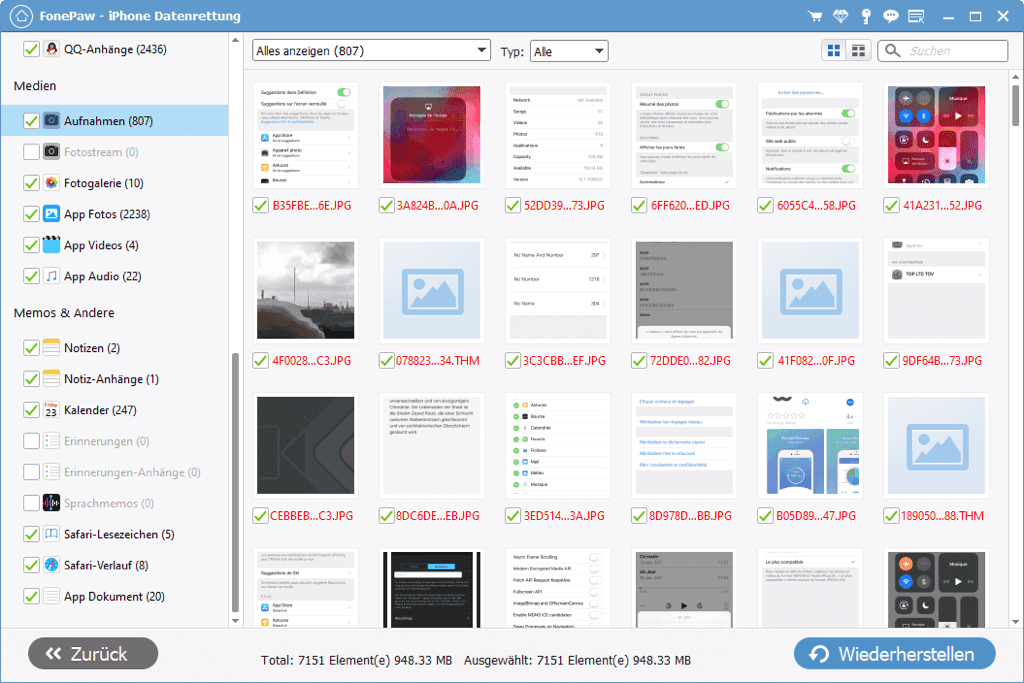The image size is (1024, 683).
Task: Click file name 3ED514...3A.JPG
Action: (x=564, y=516)
